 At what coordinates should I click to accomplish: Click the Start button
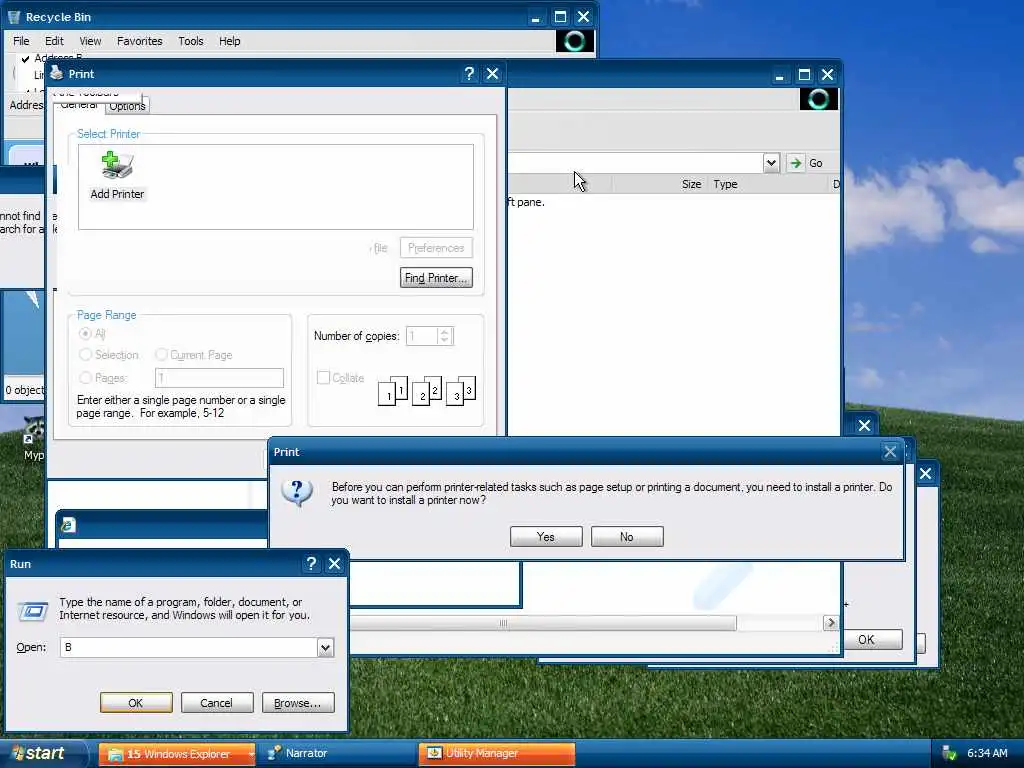(43, 754)
